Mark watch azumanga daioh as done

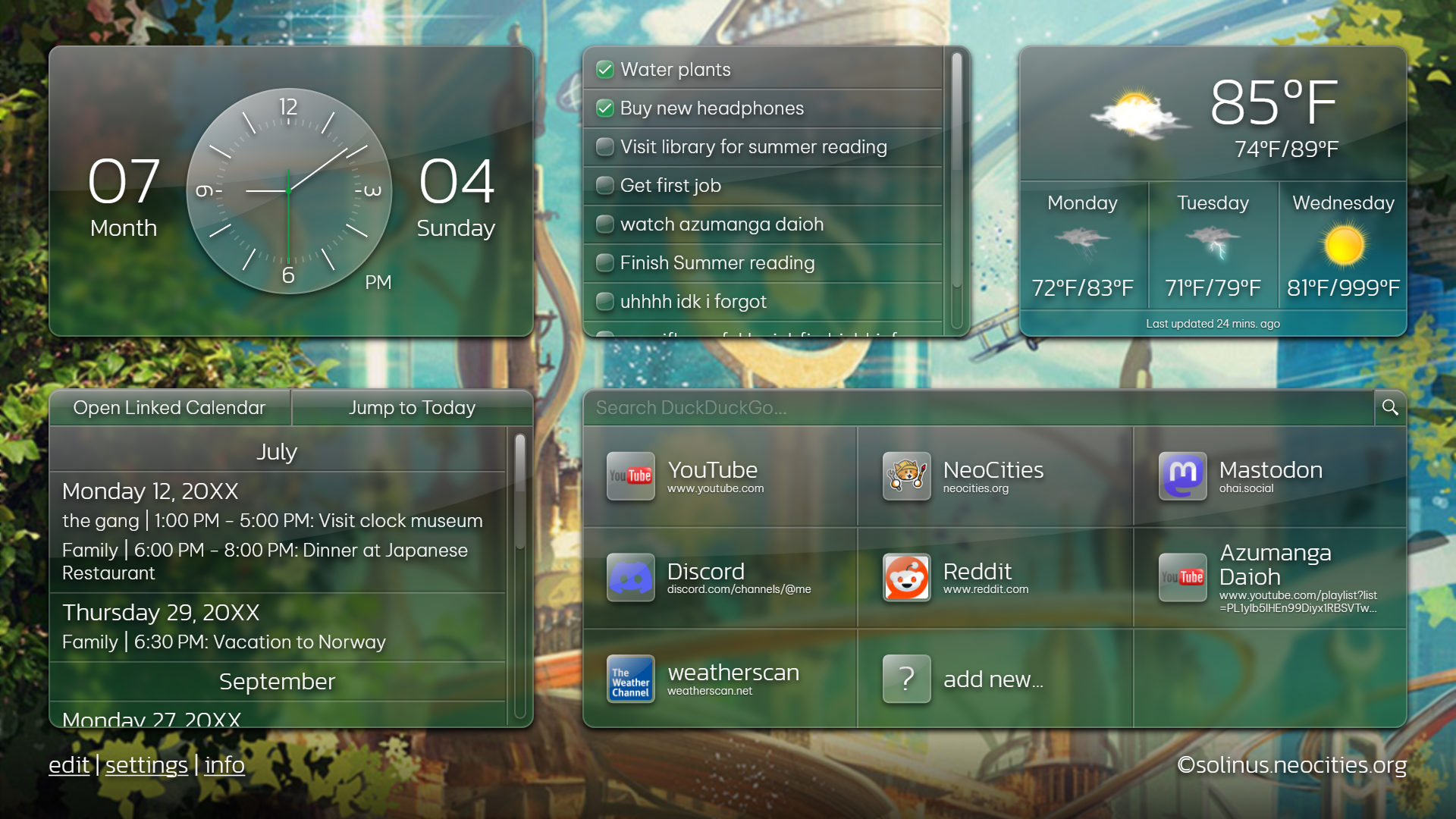click(604, 224)
